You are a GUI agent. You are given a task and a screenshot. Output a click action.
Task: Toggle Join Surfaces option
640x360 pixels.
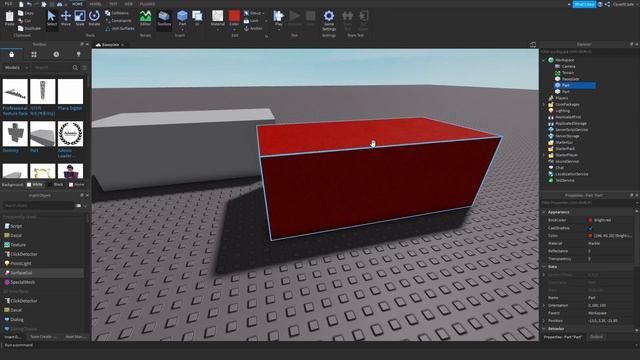click(x=120, y=29)
